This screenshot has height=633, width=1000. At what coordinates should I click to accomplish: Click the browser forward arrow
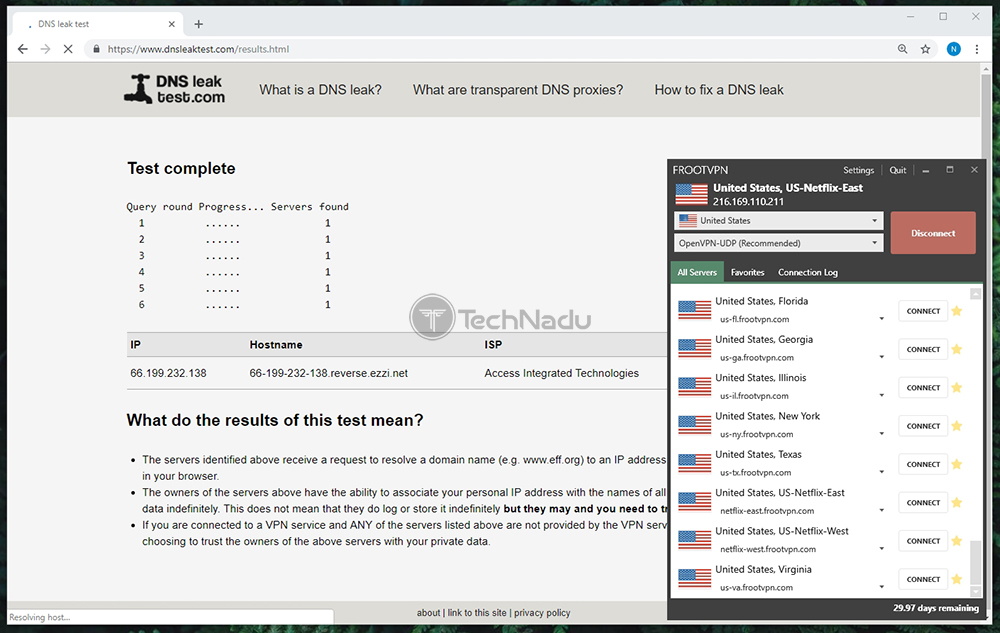coord(45,49)
